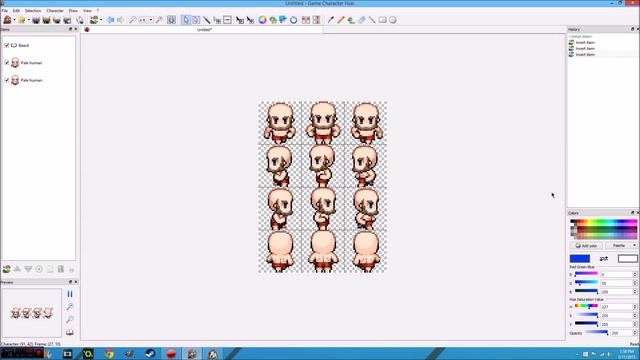
Task: Open the Palette dropdown
Action: (621, 245)
